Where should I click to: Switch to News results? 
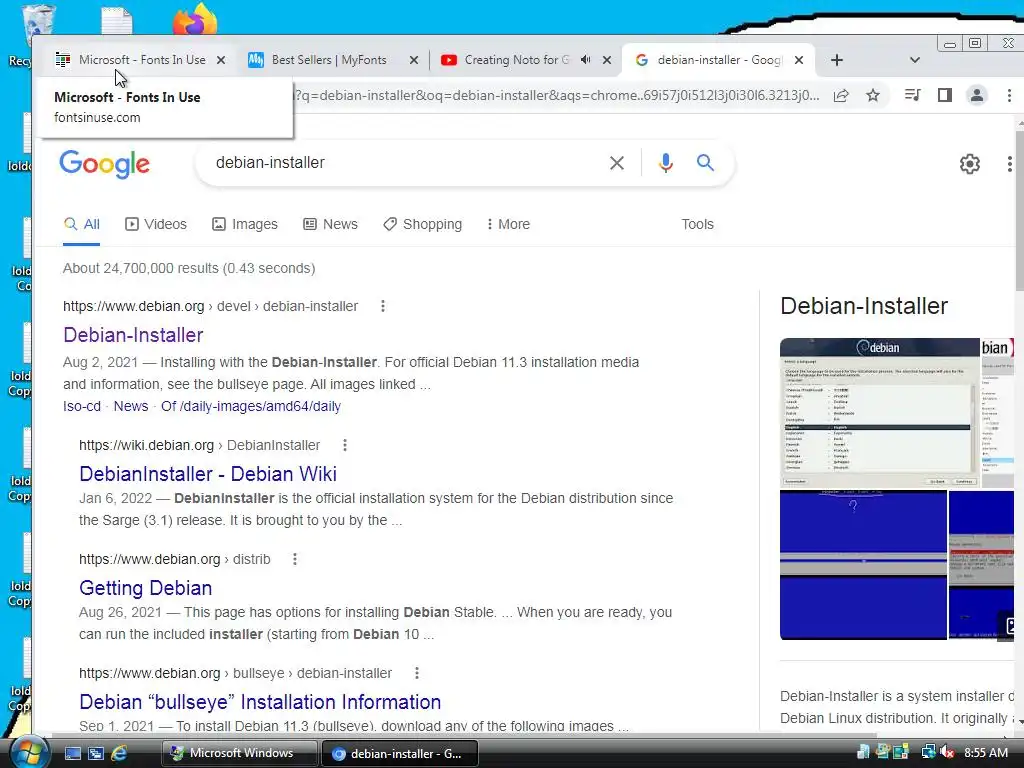330,224
